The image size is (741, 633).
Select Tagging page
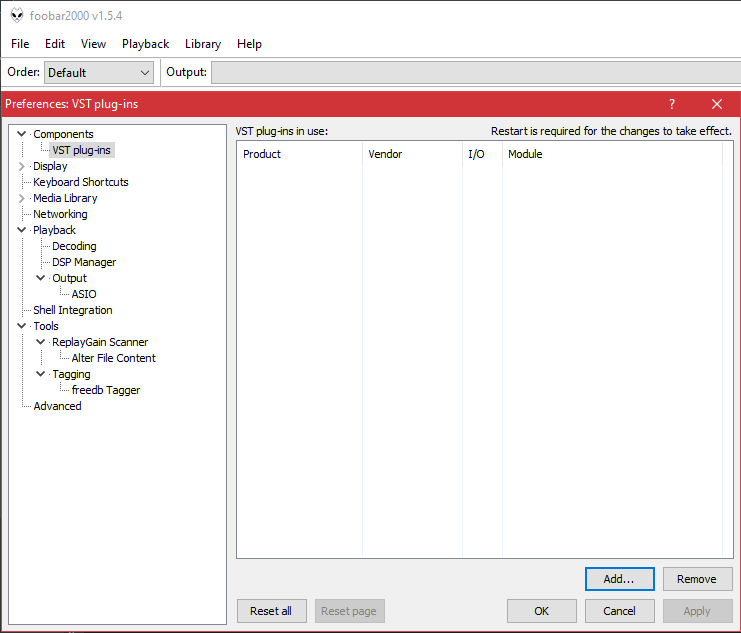[x=71, y=374]
